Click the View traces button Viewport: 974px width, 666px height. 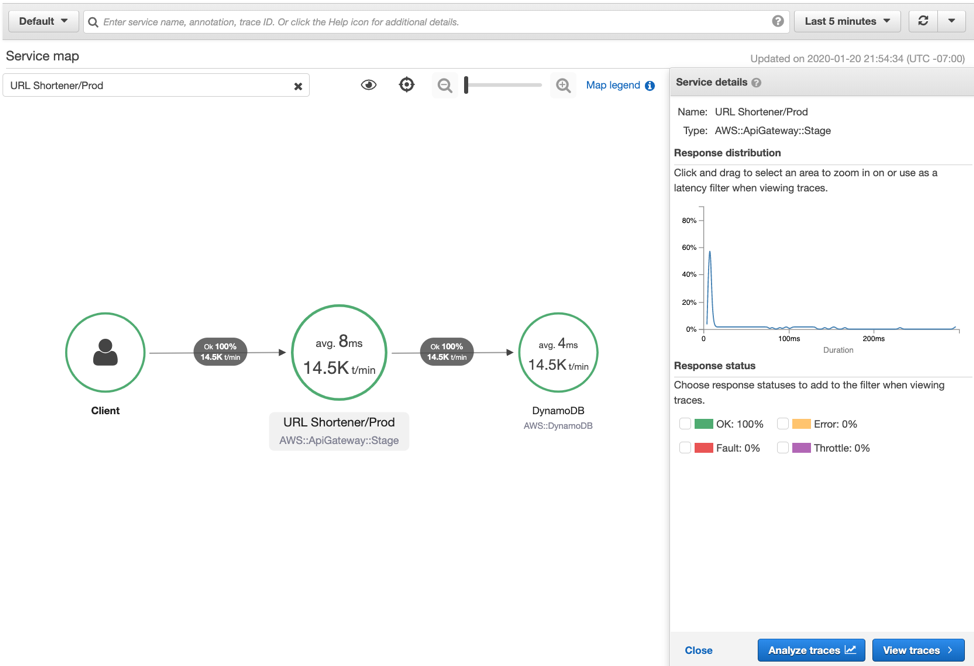918,650
